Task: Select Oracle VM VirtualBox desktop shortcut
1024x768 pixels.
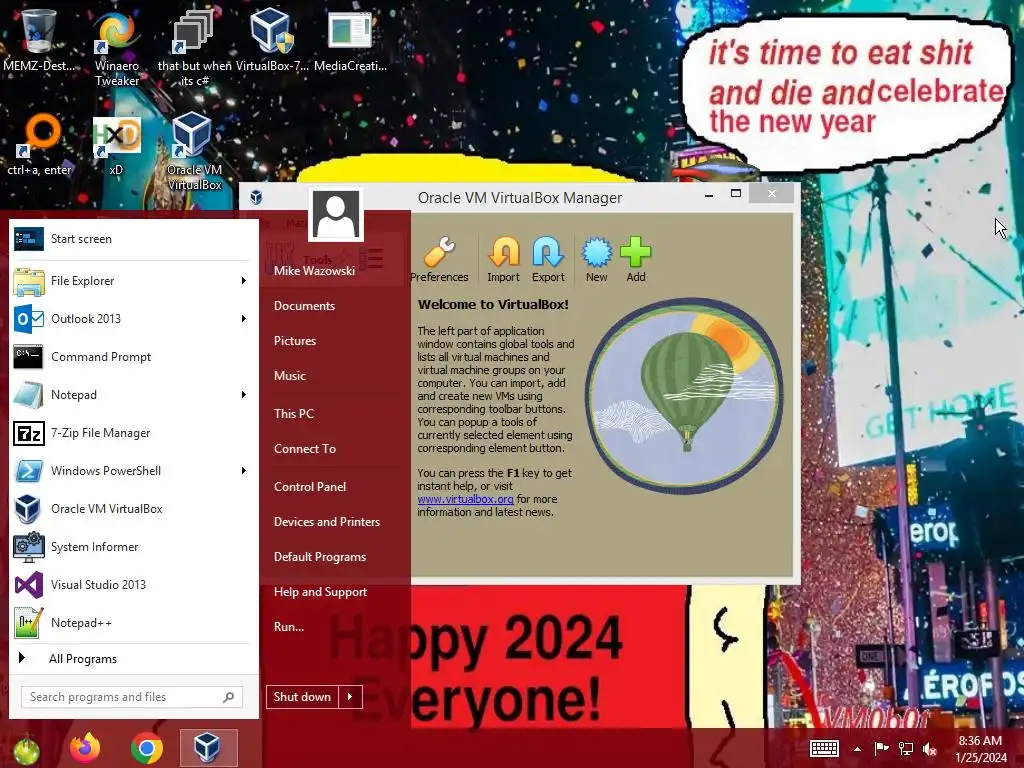Action: click(x=194, y=152)
